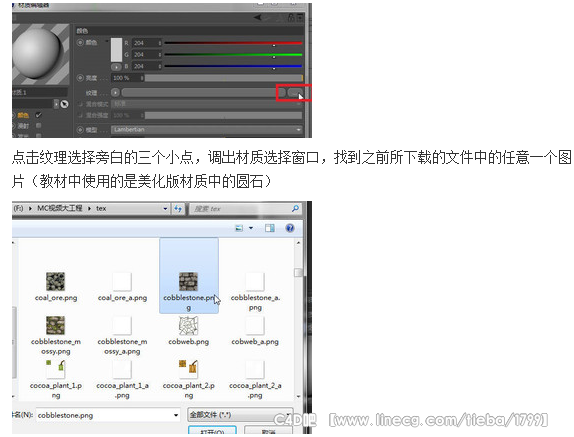
Task: Select the cocoa_plant_2_a.png file
Action: (x=255, y=380)
